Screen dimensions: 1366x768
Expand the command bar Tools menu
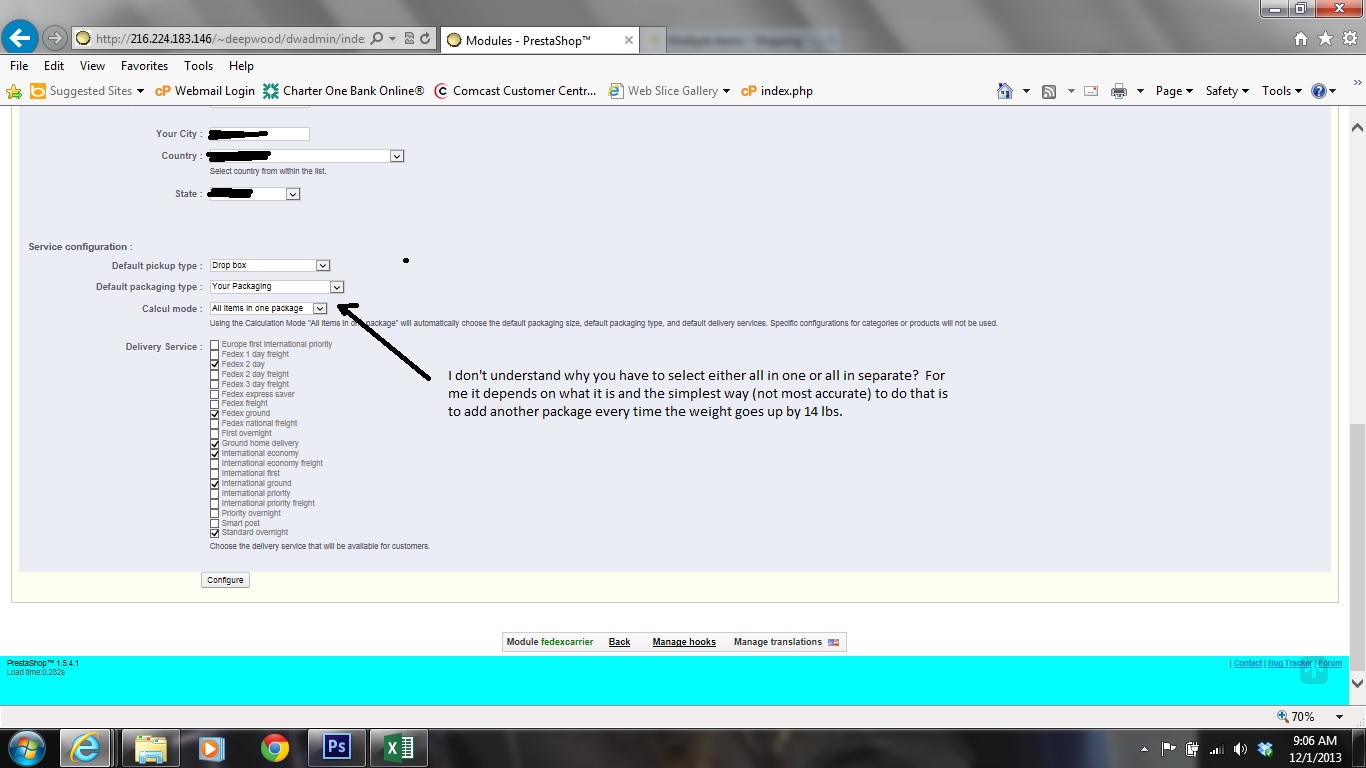[1281, 91]
